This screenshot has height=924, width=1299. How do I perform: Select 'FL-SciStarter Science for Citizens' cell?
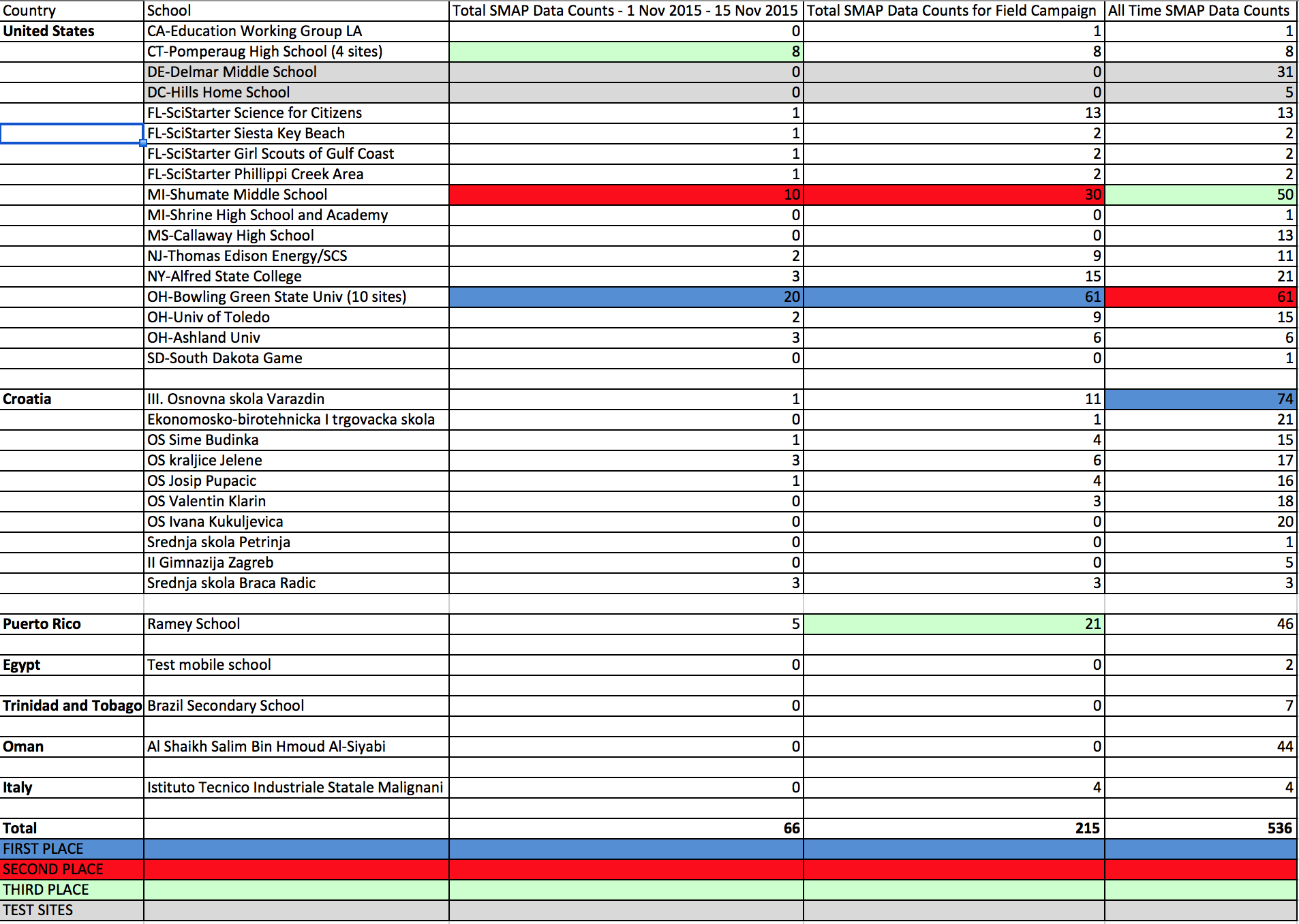click(296, 113)
